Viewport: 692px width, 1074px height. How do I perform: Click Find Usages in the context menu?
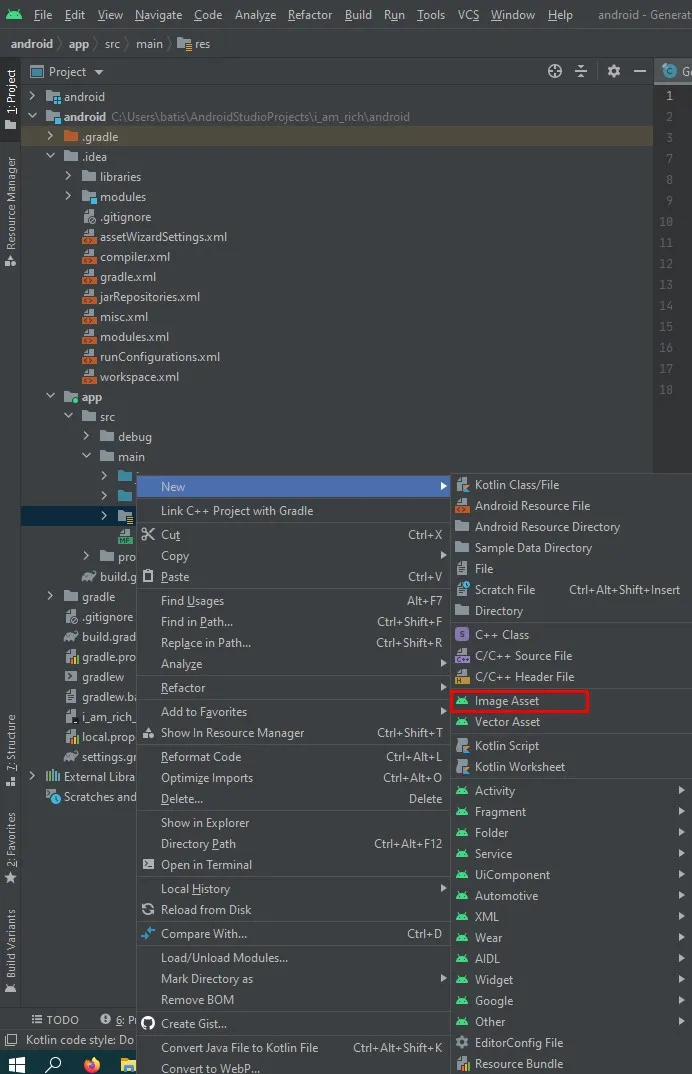[x=293, y=601]
